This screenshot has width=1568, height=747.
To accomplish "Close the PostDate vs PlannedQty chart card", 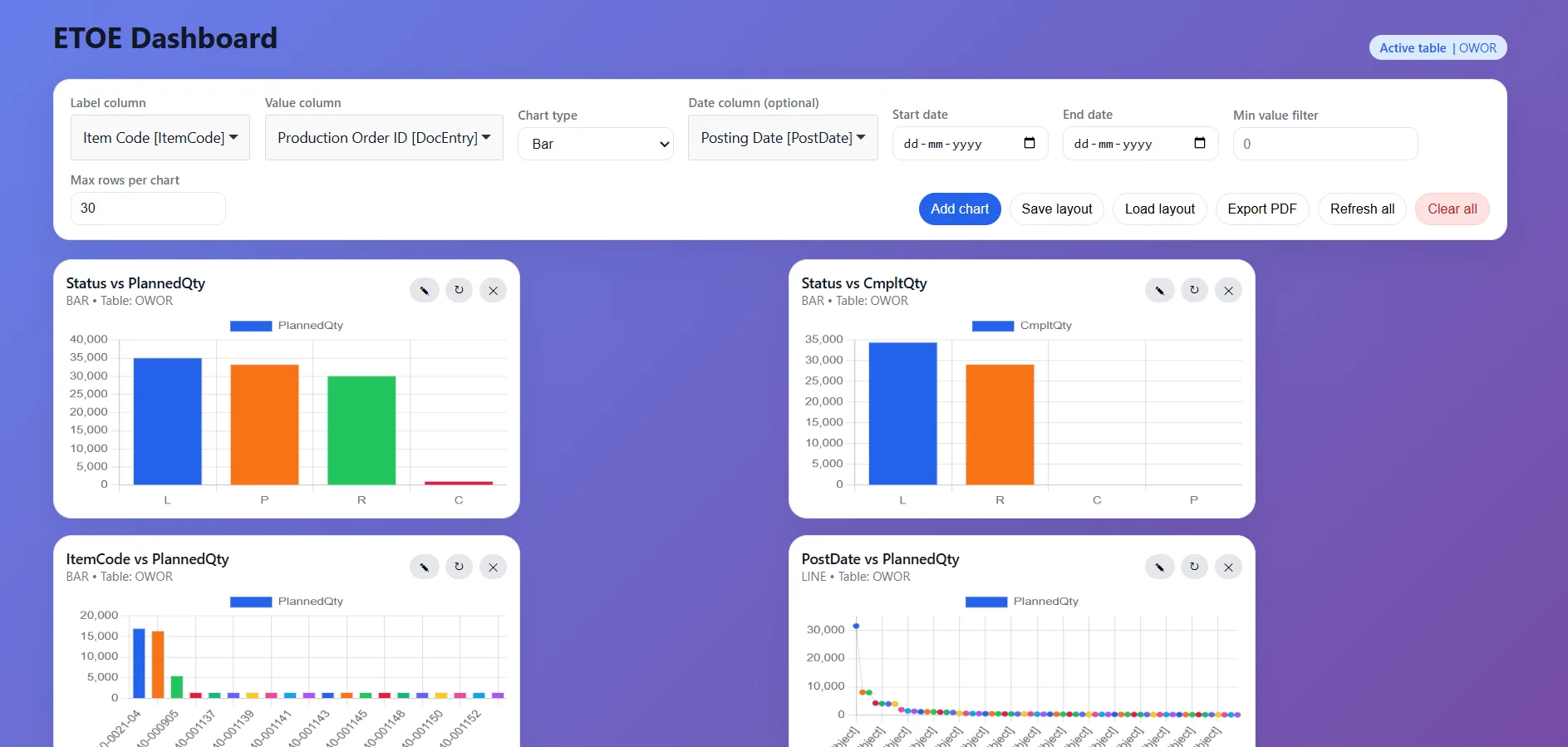I will coord(1228,567).
